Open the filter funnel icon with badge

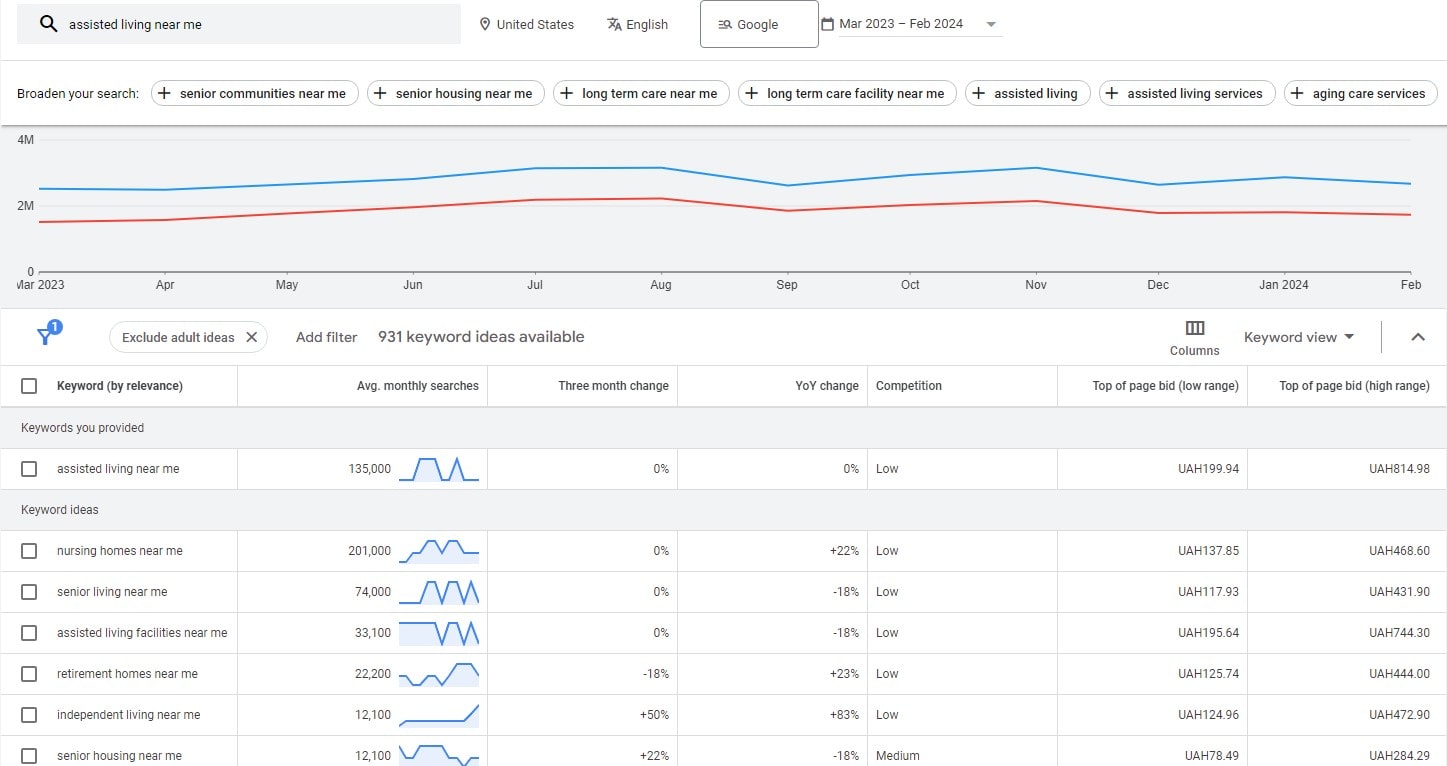click(47, 335)
